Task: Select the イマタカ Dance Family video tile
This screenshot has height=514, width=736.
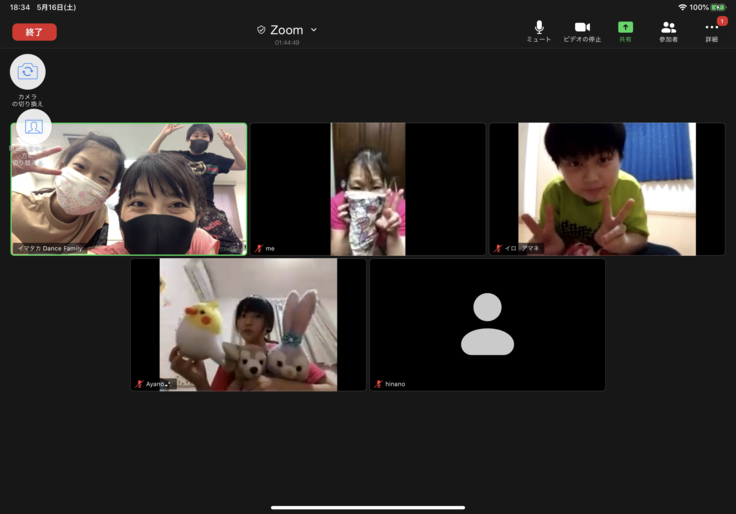Action: point(129,189)
